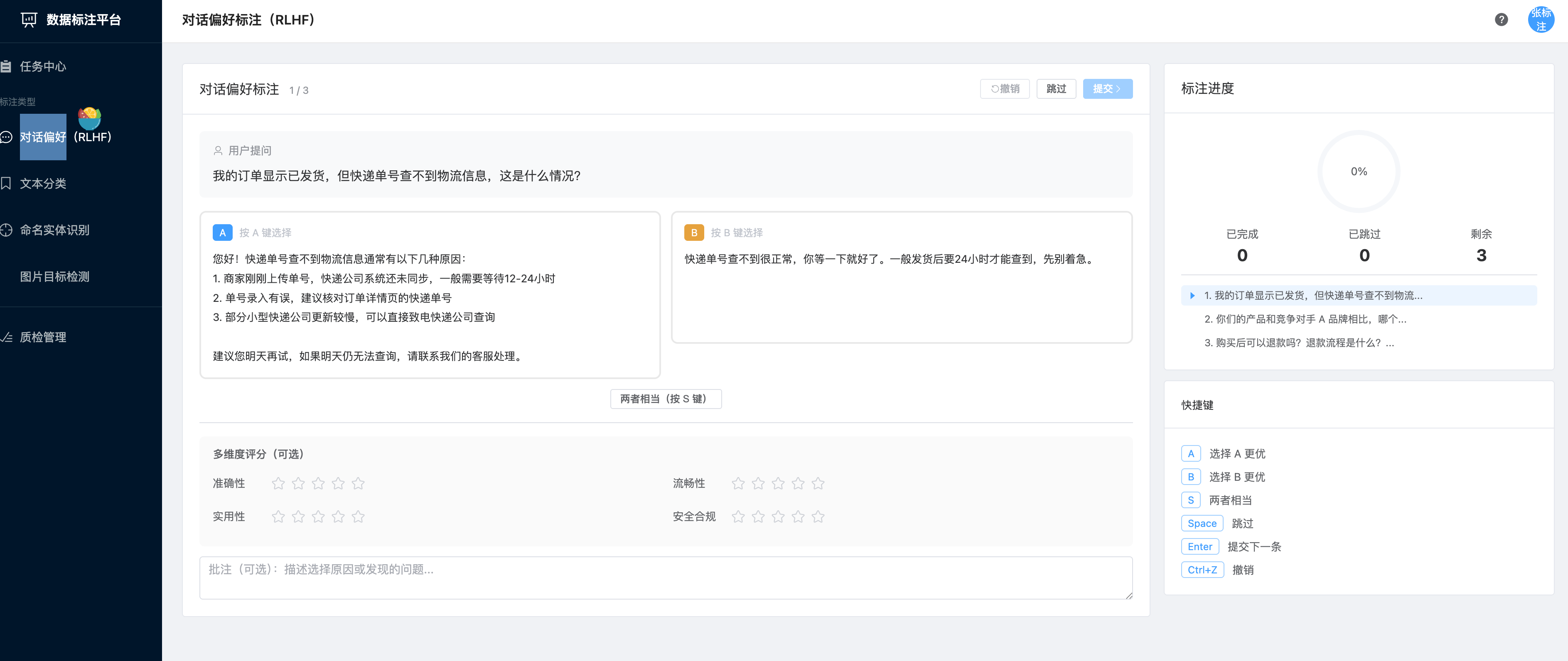Click the 快捷键 panel title
Screen dimensions: 1568x661
[1197, 405]
